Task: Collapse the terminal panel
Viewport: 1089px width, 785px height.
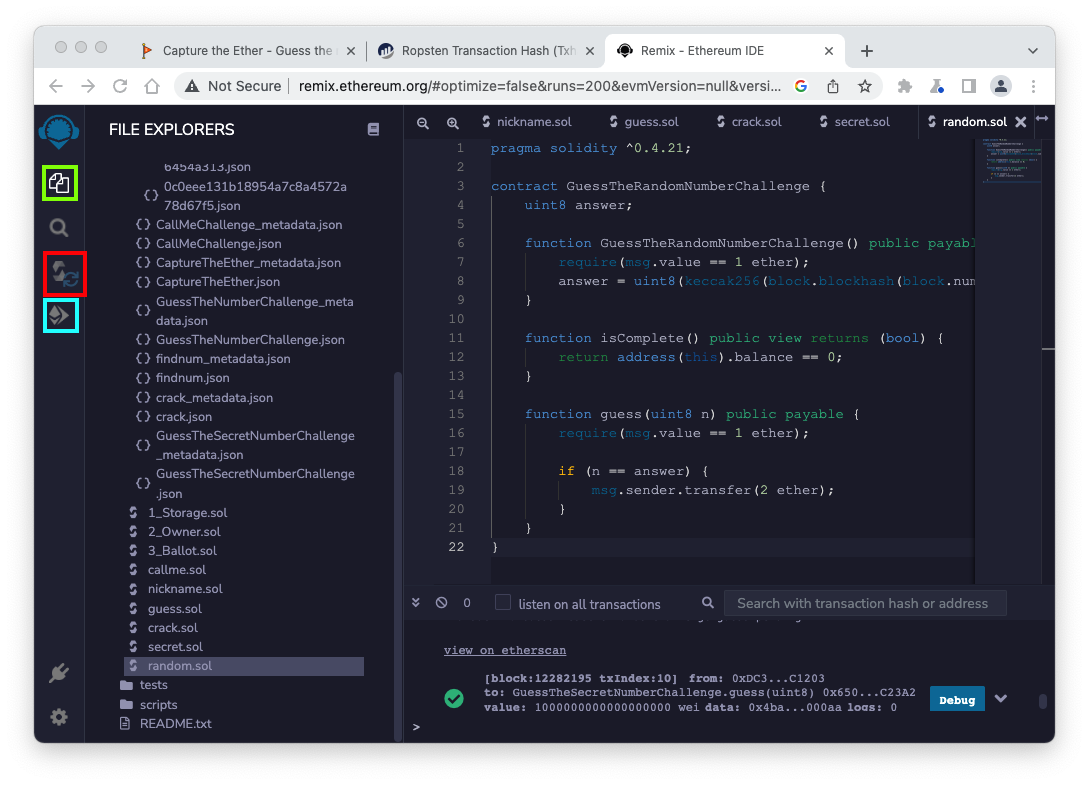Action: (x=417, y=603)
